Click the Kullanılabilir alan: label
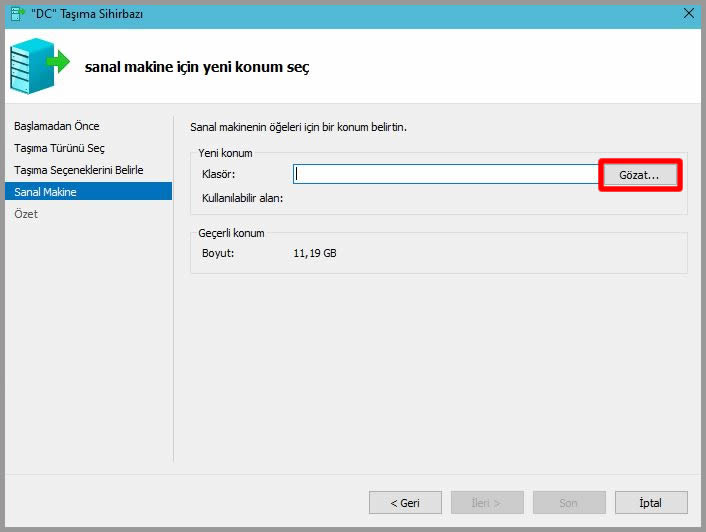Image resolution: width=706 pixels, height=532 pixels. click(243, 198)
